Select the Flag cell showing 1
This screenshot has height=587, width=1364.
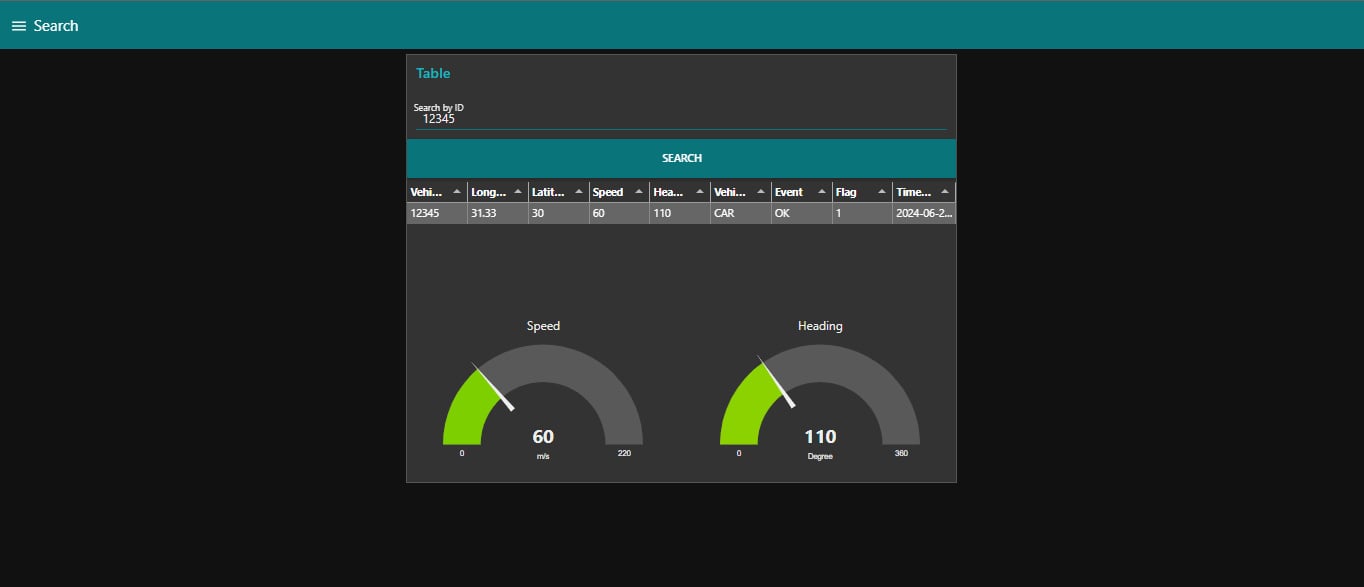pyautogui.click(x=862, y=213)
